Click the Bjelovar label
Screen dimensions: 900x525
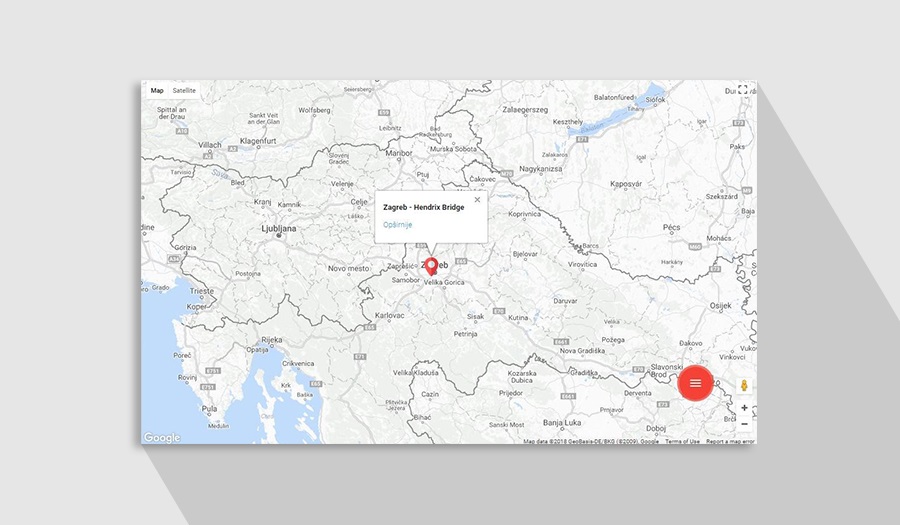[525, 254]
